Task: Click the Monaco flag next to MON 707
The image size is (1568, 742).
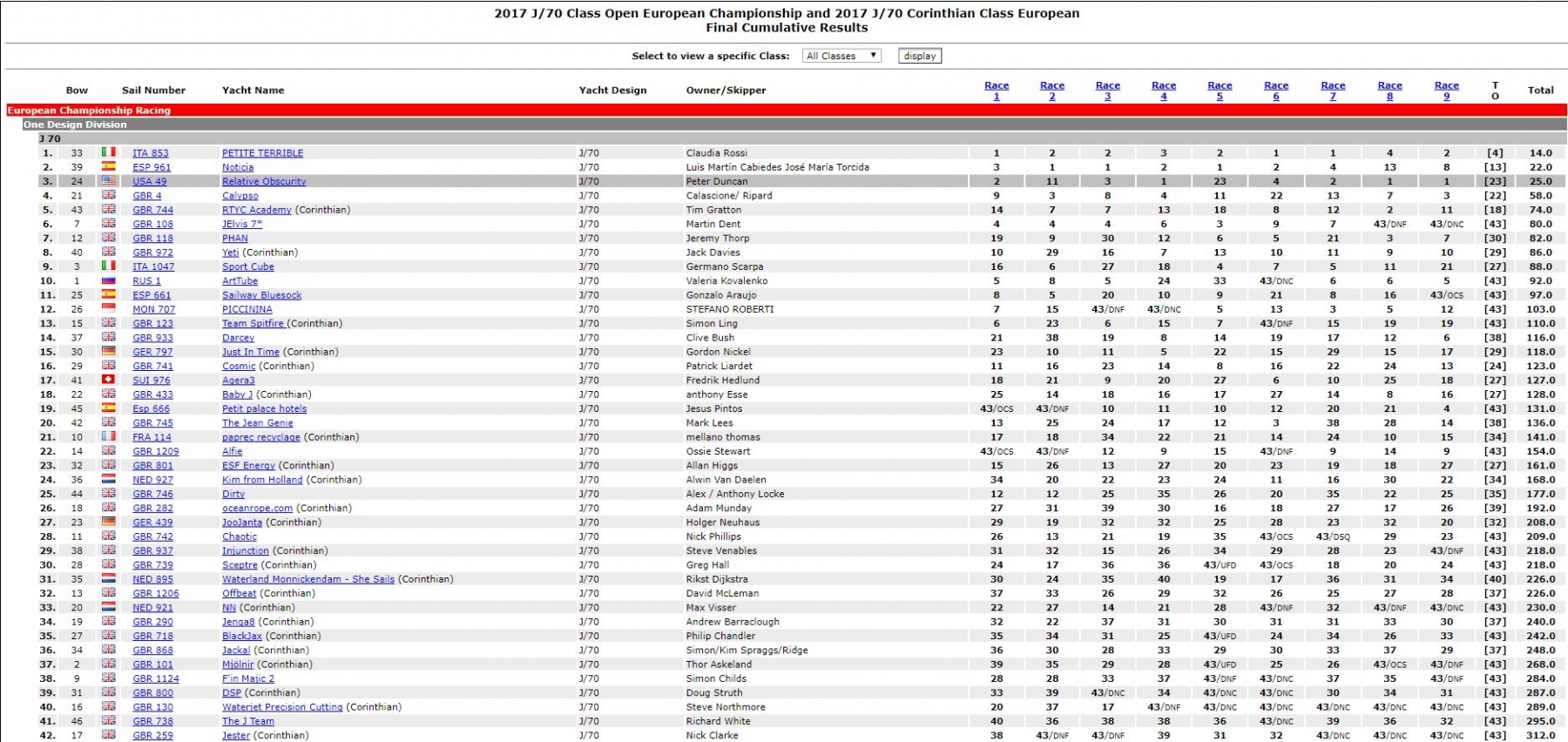Action: coord(108,309)
